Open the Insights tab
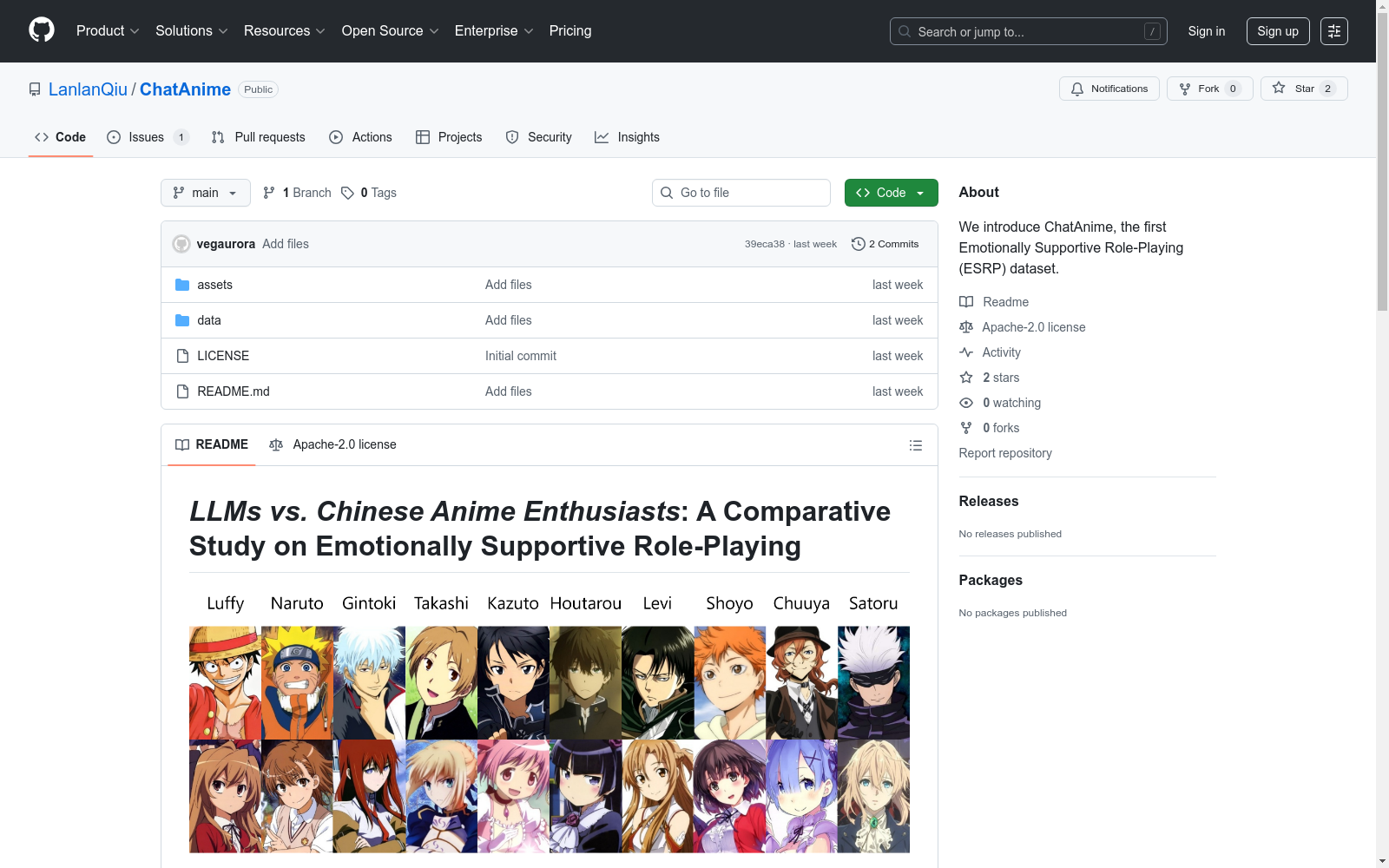 click(x=627, y=137)
